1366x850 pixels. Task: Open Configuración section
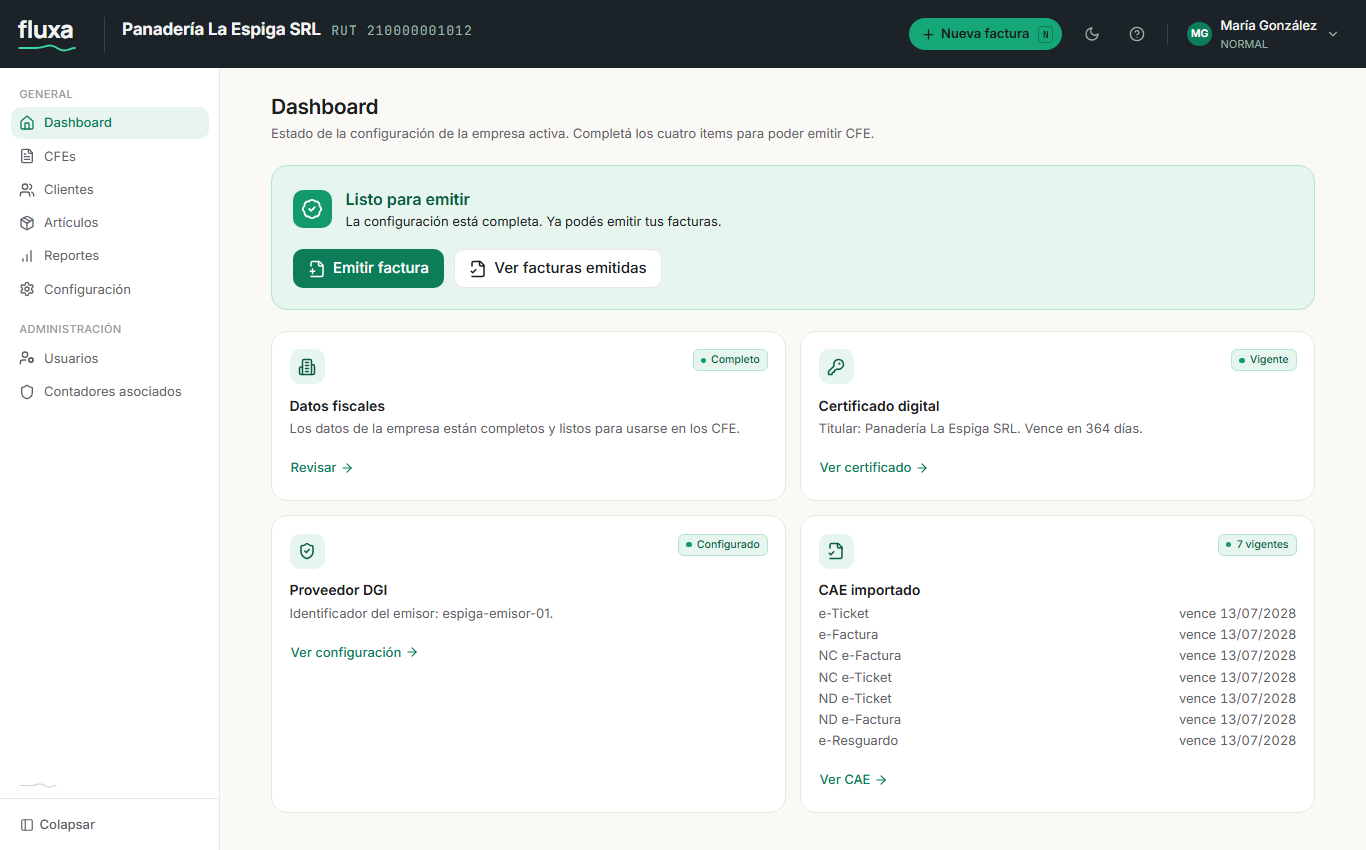[110, 289]
